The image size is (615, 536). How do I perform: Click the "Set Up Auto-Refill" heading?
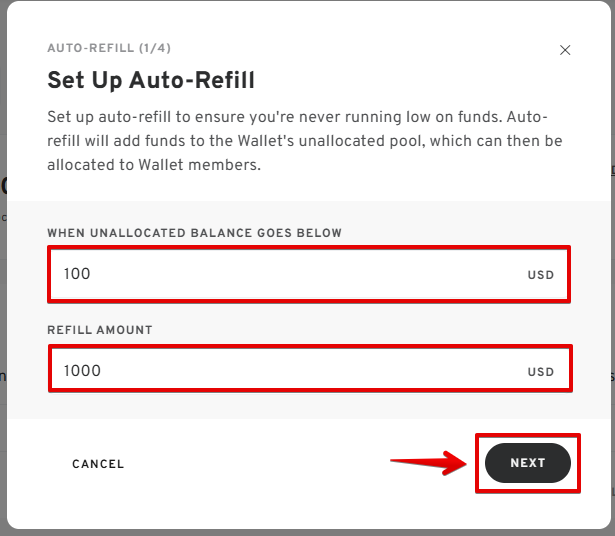pyautogui.click(x=151, y=80)
